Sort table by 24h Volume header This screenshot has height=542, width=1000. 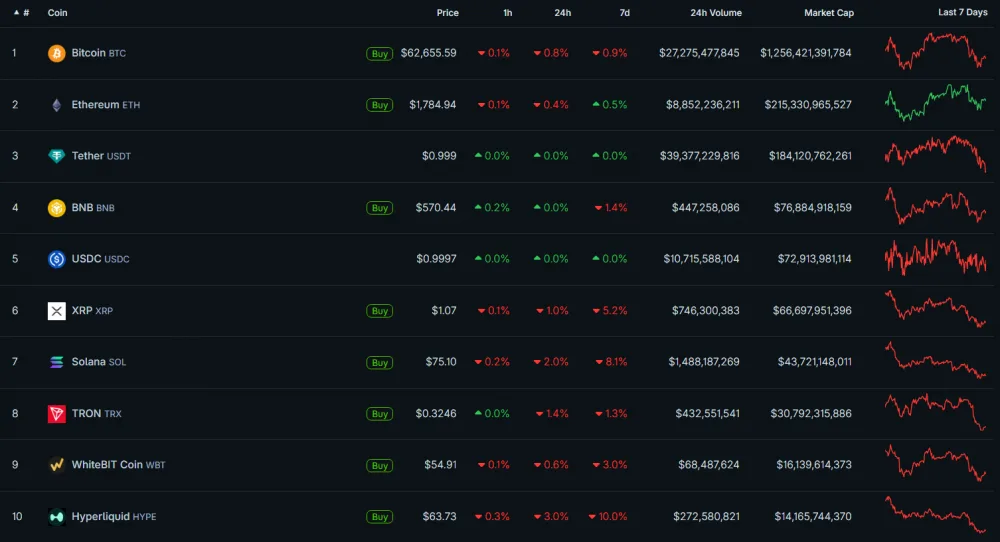click(716, 13)
